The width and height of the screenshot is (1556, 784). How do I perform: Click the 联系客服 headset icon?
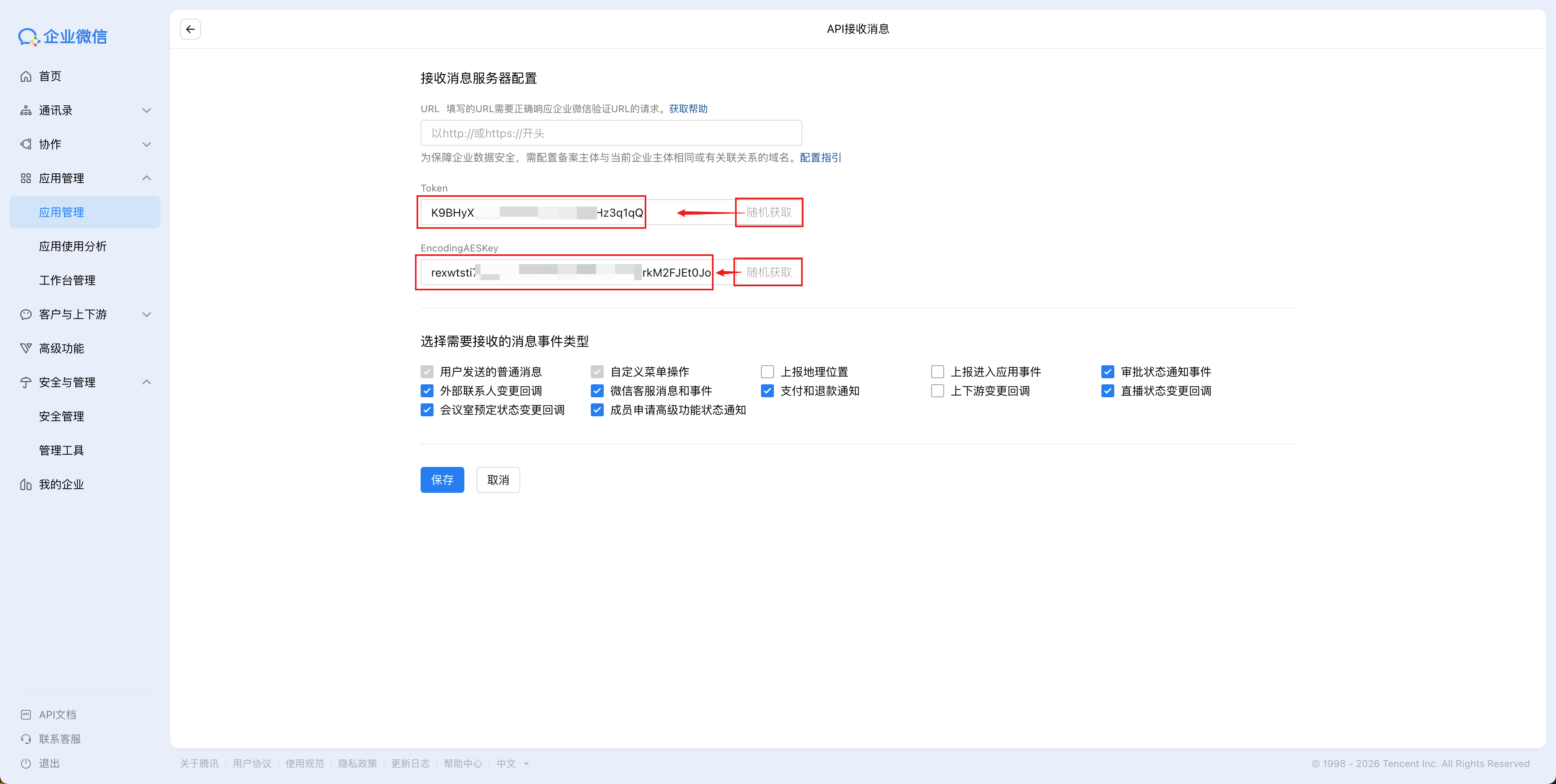pos(26,739)
